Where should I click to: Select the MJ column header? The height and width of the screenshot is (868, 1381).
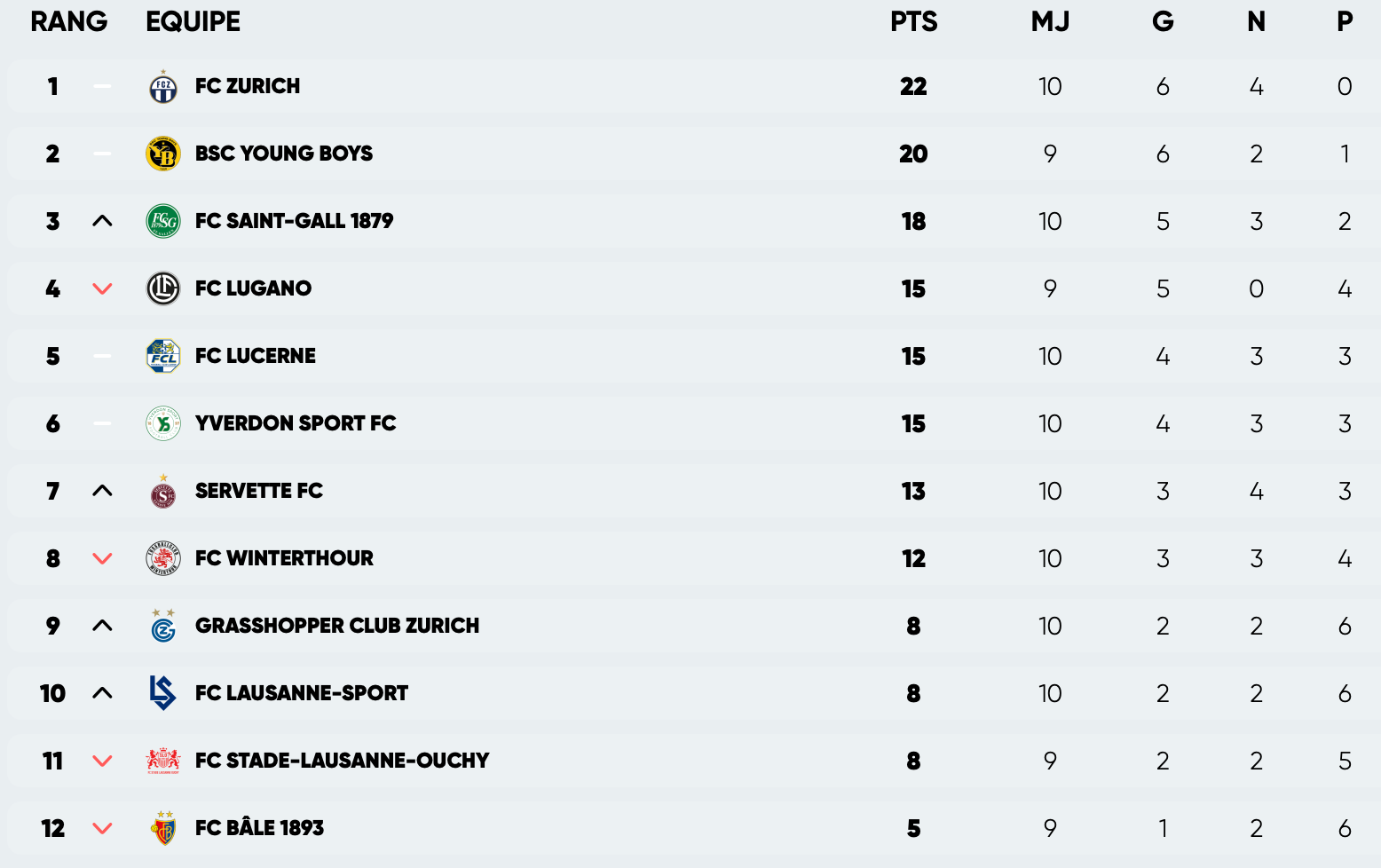[x=1050, y=21]
